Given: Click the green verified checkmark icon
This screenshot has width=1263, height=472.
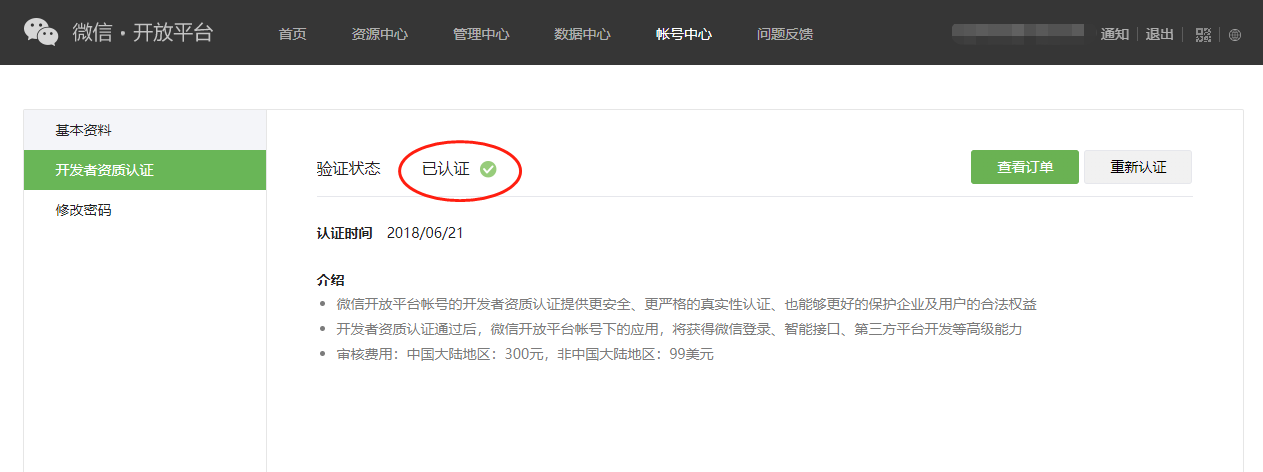Looking at the screenshot, I should coord(488,169).
